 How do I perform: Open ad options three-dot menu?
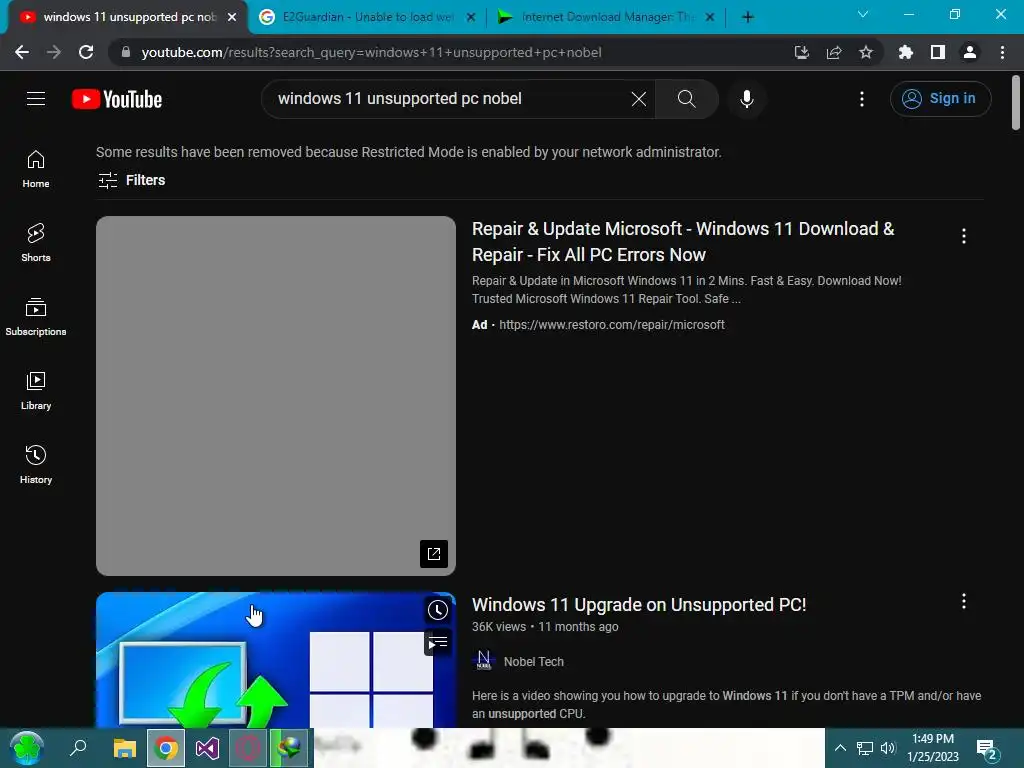coord(964,236)
